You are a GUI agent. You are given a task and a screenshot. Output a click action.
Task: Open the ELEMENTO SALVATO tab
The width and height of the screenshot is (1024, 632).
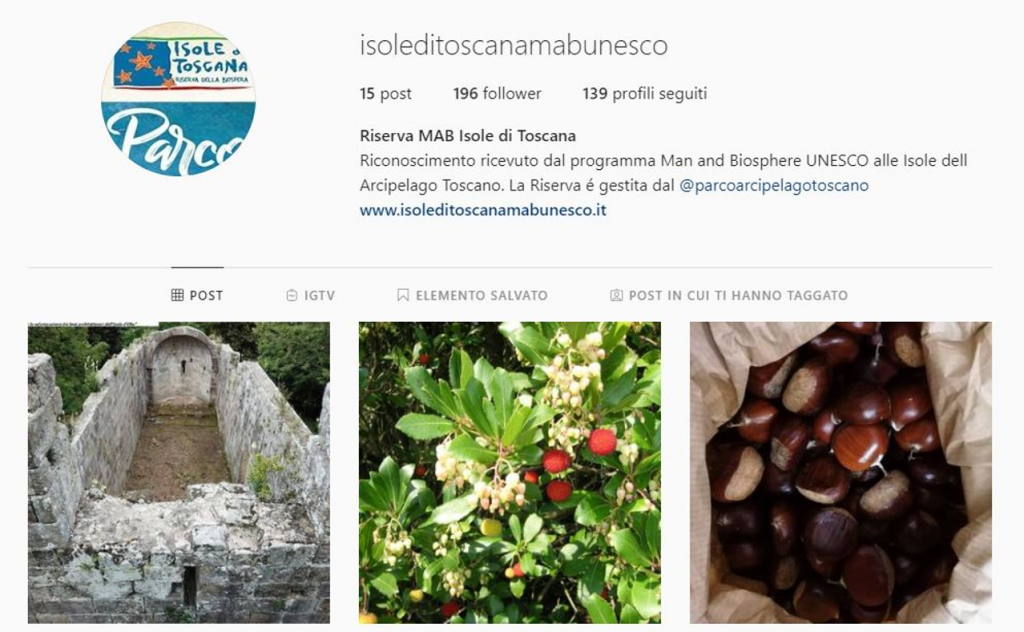click(473, 295)
